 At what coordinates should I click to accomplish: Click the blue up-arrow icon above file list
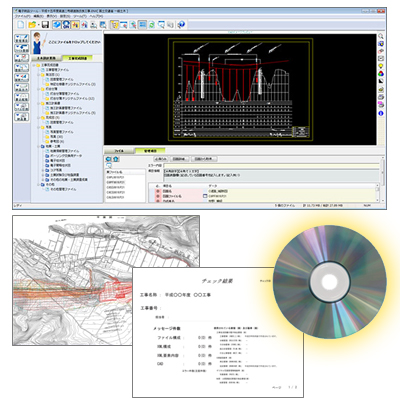tap(116, 159)
